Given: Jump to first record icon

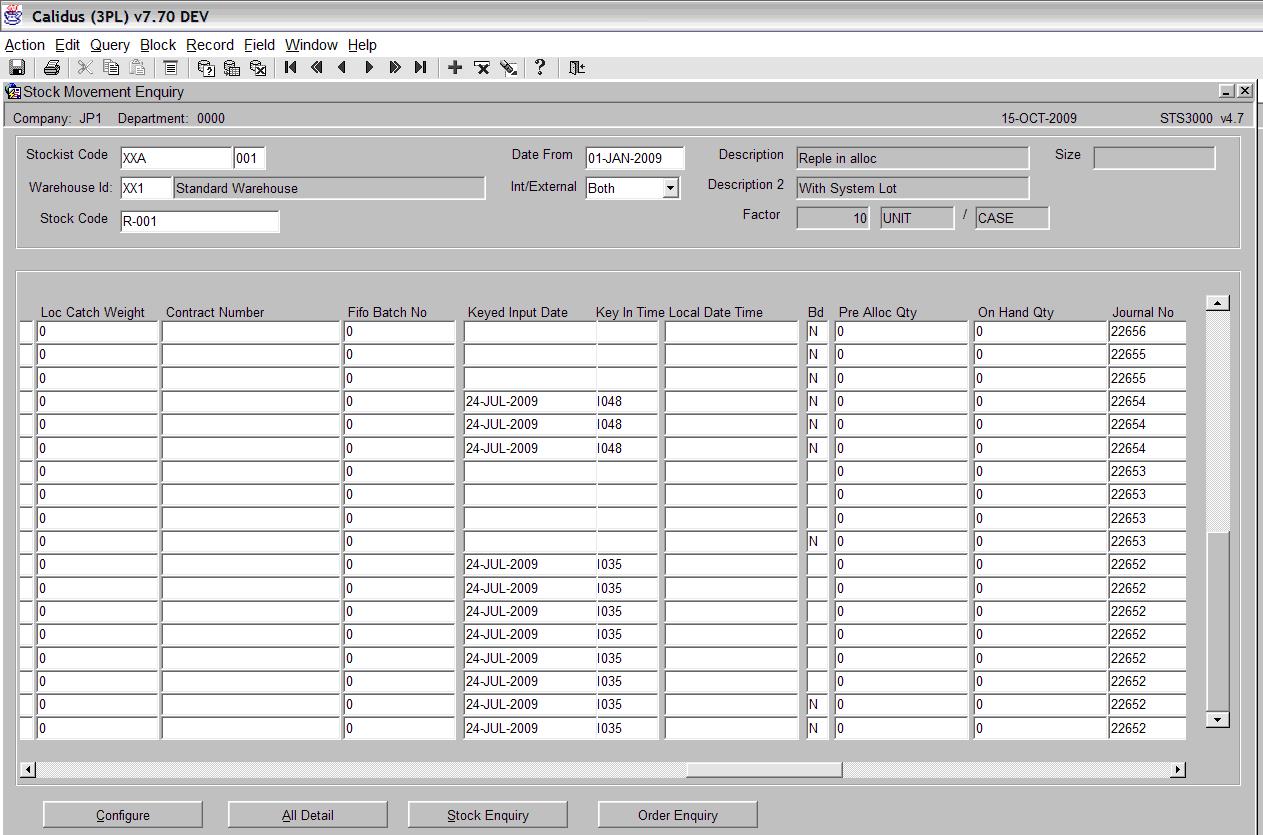Looking at the screenshot, I should click(x=291, y=68).
